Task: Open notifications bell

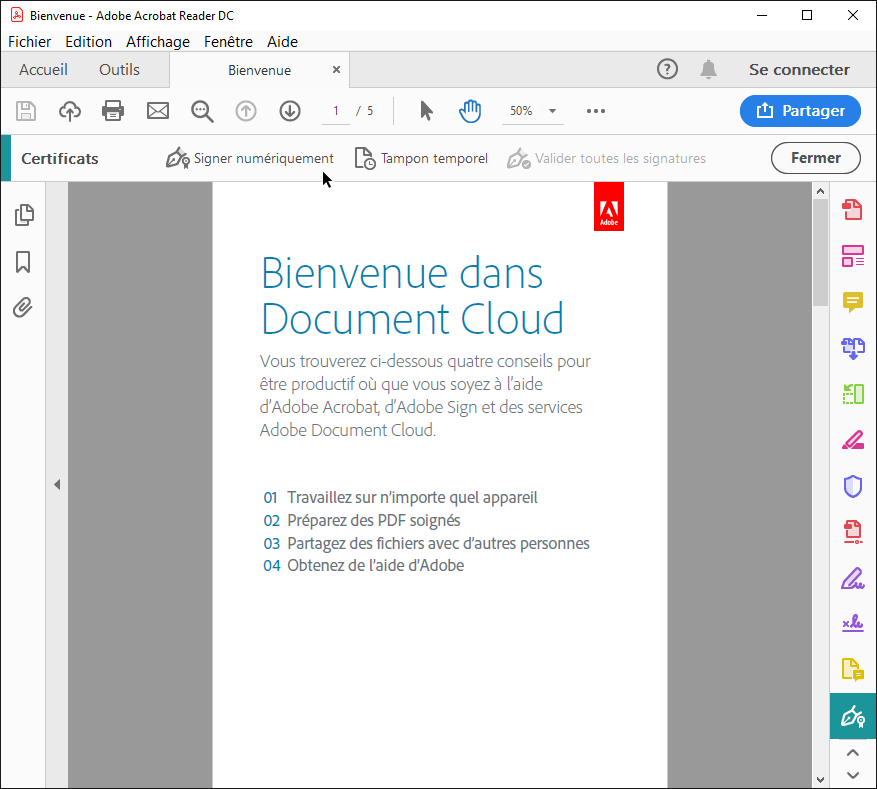Action: pos(709,69)
